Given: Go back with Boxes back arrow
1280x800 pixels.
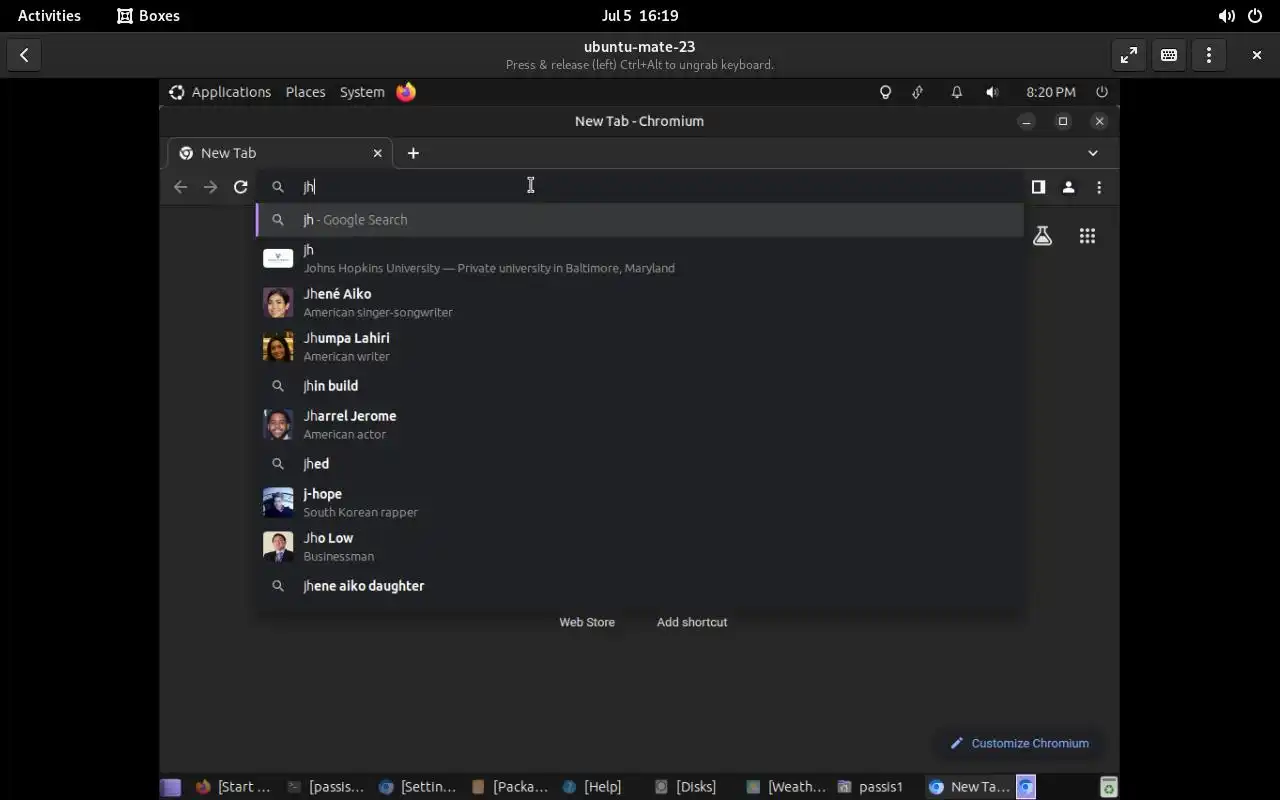Looking at the screenshot, I should [24, 55].
